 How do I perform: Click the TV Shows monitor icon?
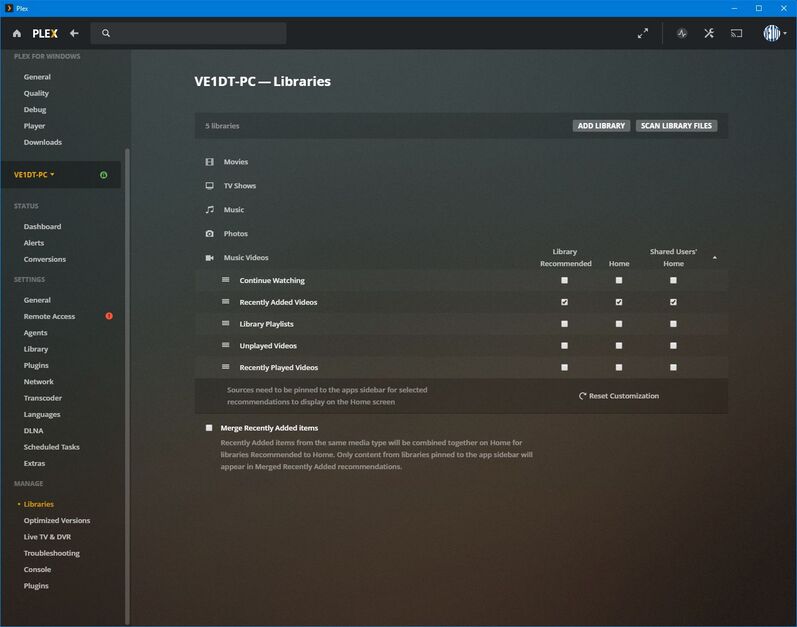(209, 186)
